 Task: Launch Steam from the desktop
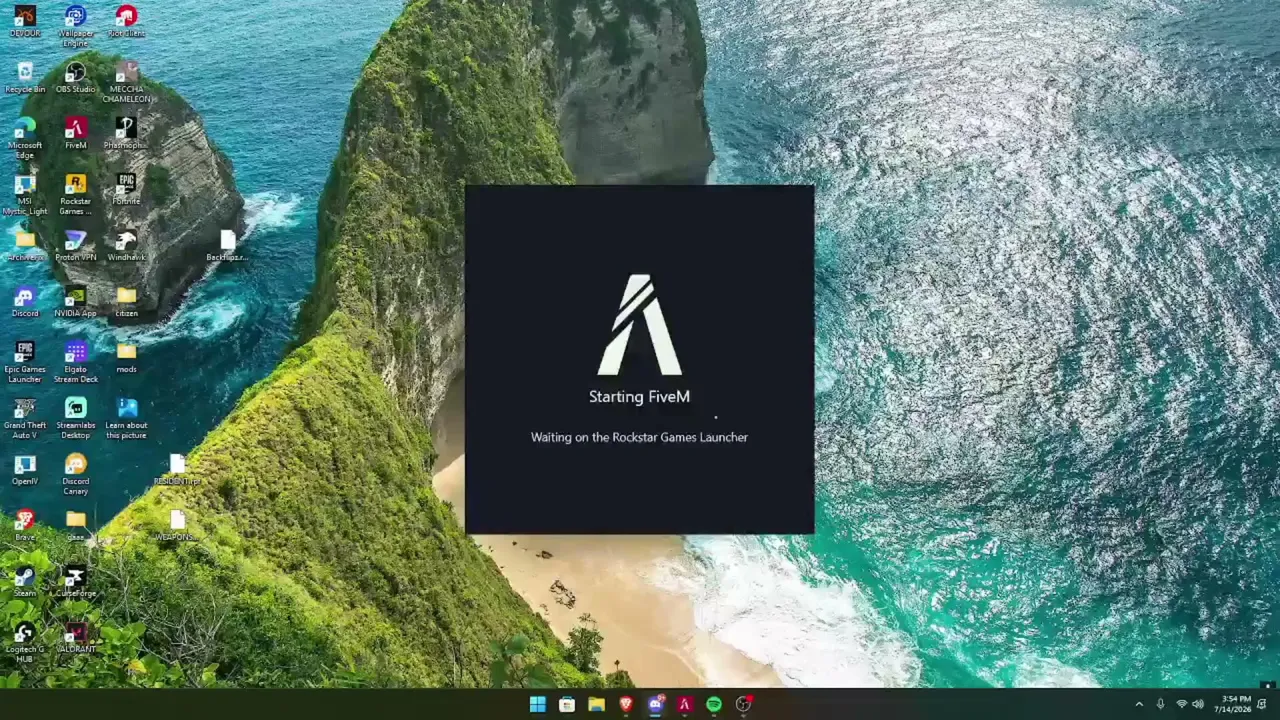pyautogui.click(x=25, y=581)
